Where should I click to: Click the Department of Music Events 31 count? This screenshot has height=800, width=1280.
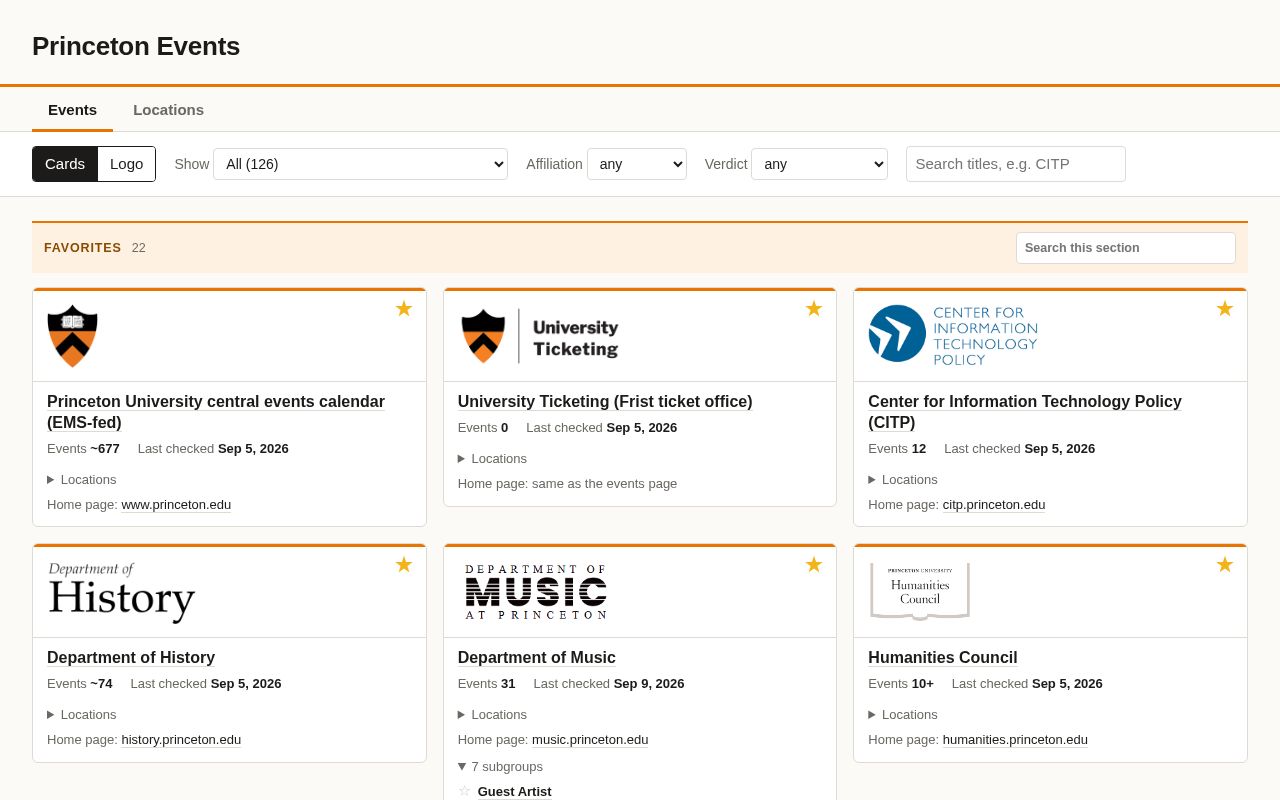tap(487, 684)
